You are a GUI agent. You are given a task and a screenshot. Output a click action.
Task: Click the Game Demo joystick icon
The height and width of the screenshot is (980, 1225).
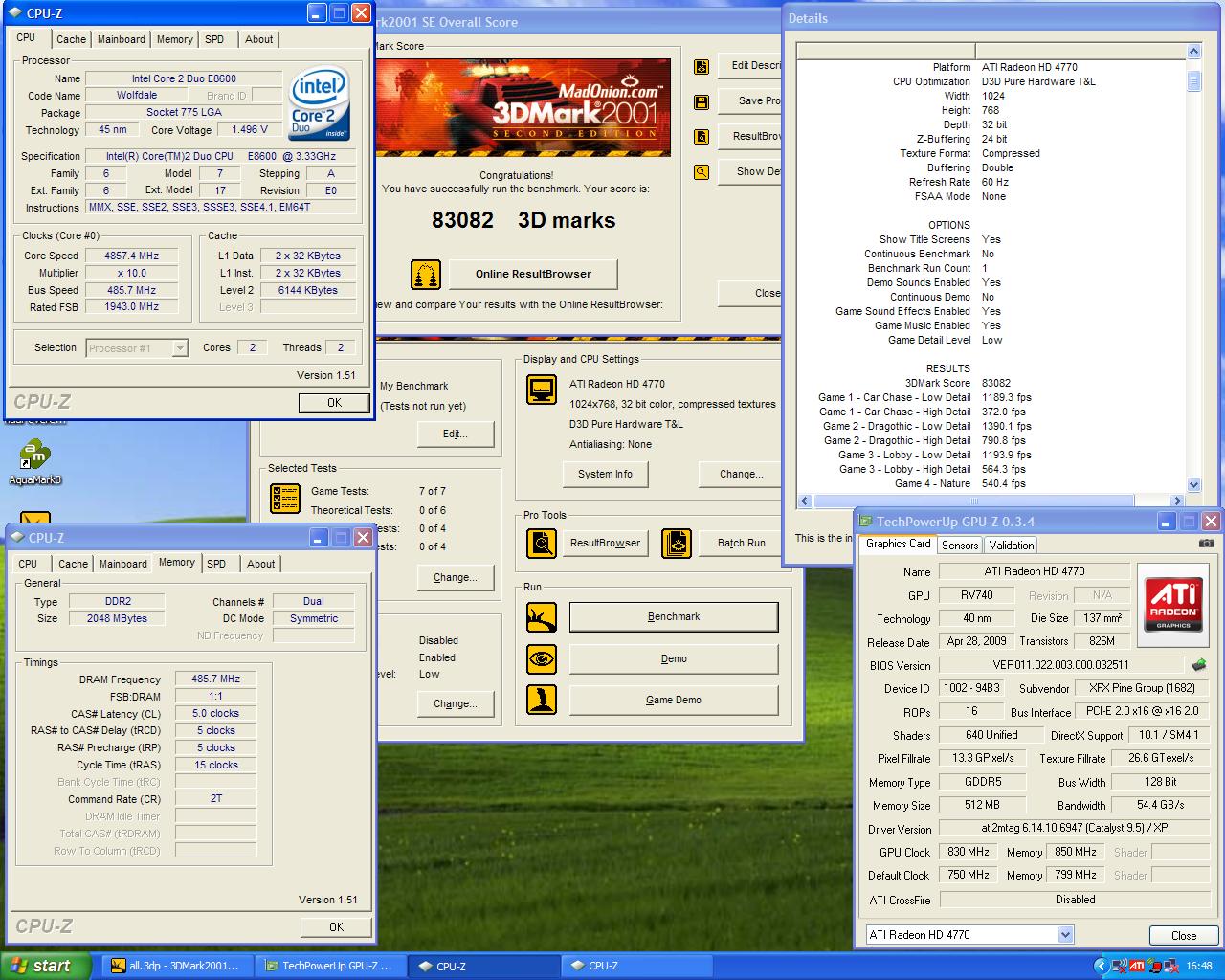click(x=542, y=700)
